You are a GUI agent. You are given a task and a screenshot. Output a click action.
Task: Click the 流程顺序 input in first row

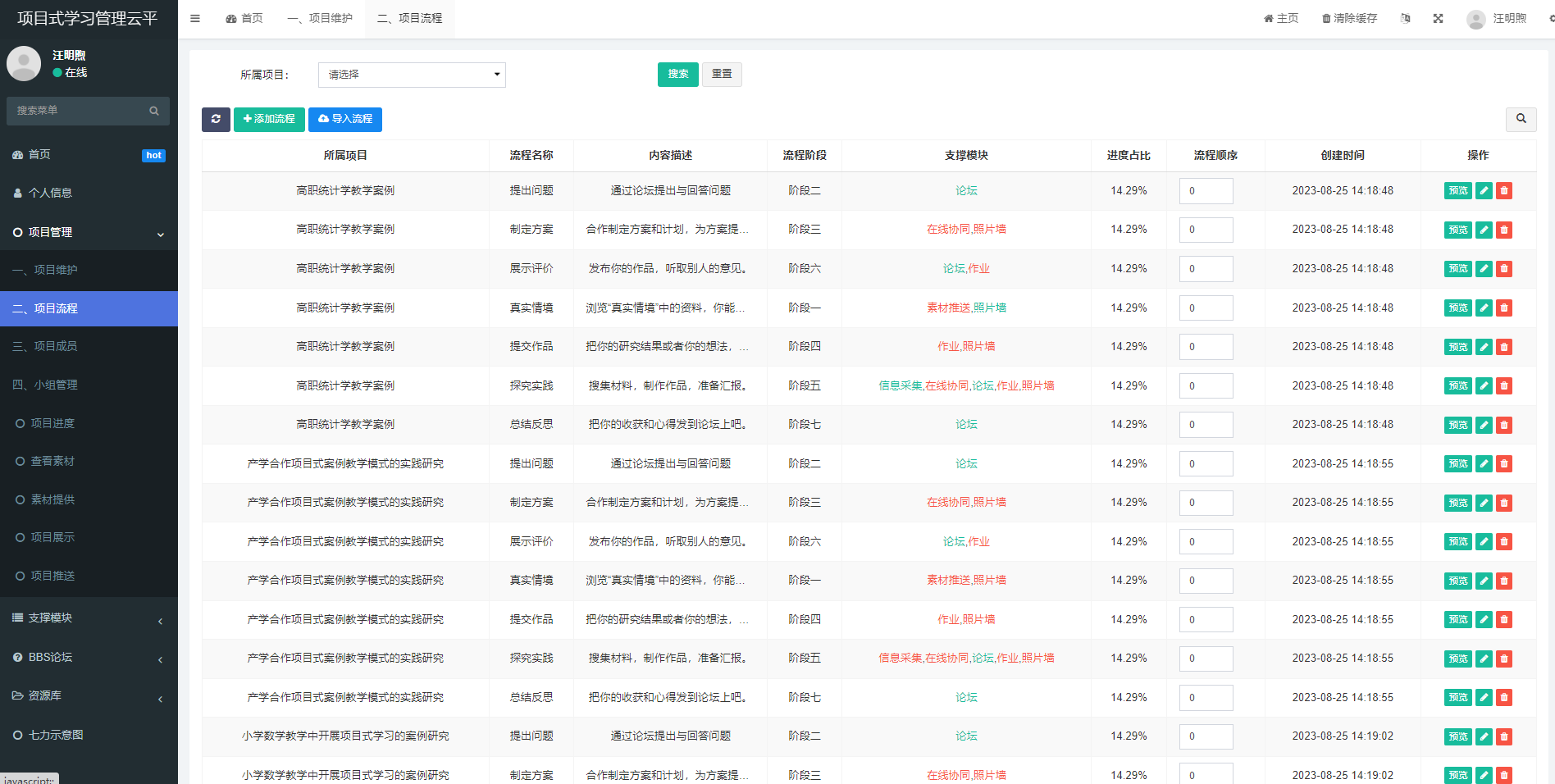[x=1206, y=191]
